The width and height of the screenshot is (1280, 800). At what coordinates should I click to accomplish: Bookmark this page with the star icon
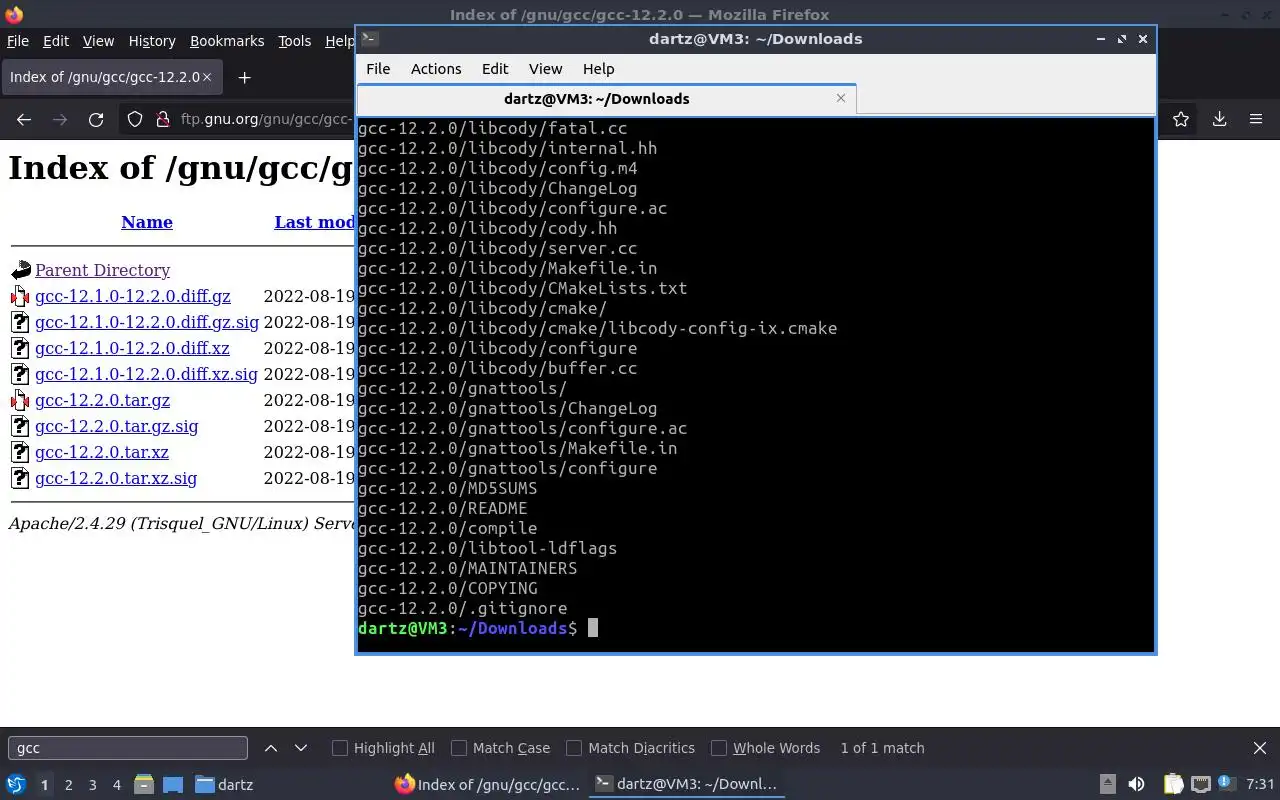(1181, 119)
